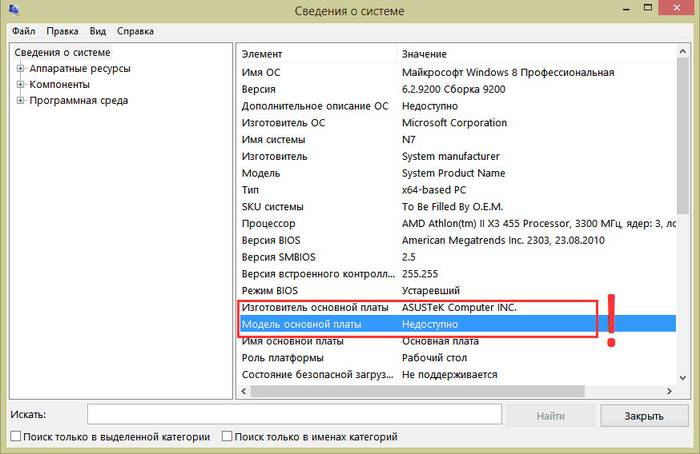Screen dimensions: 700x454
Task: Open the Справка menu
Action: tap(136, 31)
